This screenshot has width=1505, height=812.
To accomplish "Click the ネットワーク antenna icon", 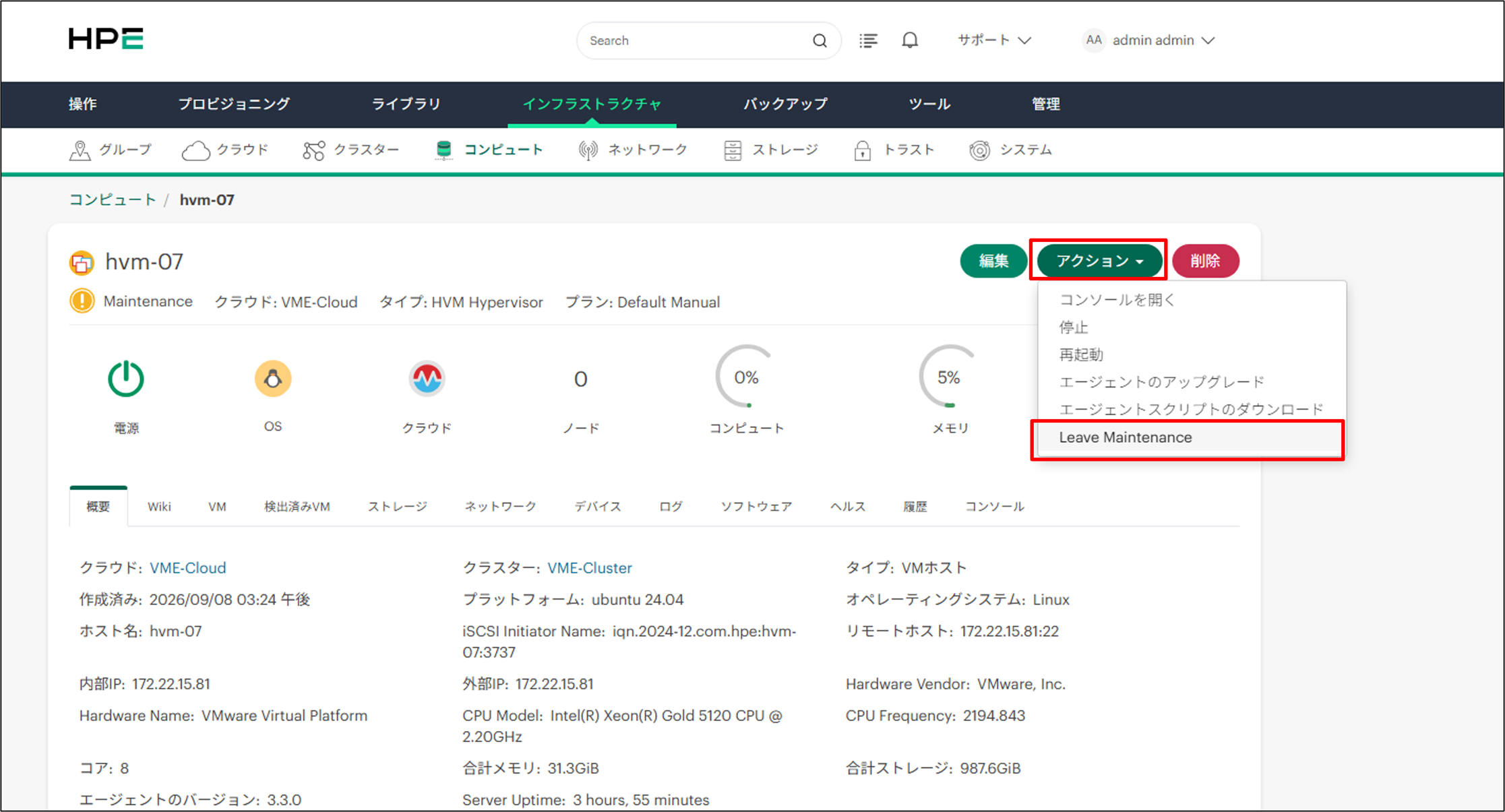I will 588,150.
